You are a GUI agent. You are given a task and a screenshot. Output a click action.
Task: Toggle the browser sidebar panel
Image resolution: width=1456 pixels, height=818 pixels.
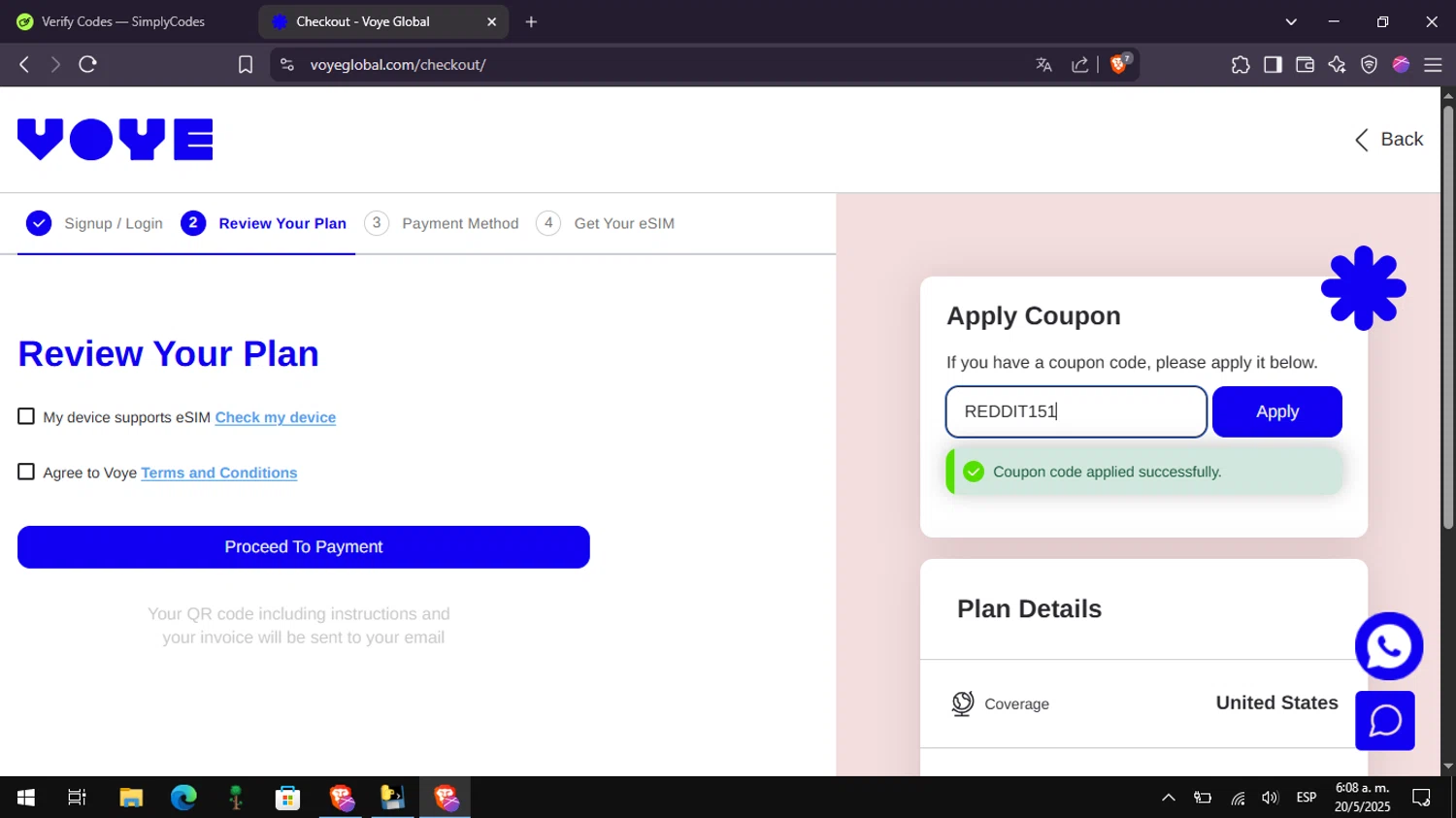pyautogui.click(x=1273, y=65)
